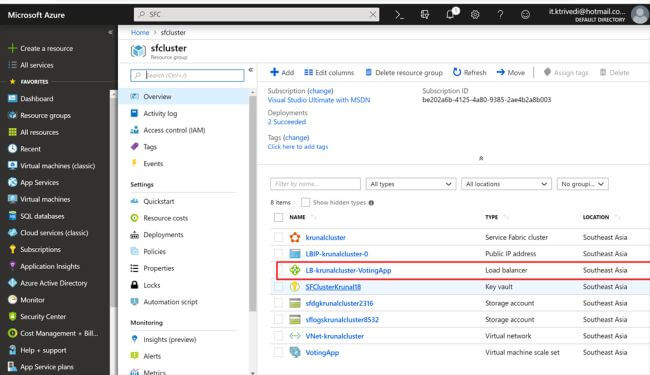Open the All types dropdown

411,184
